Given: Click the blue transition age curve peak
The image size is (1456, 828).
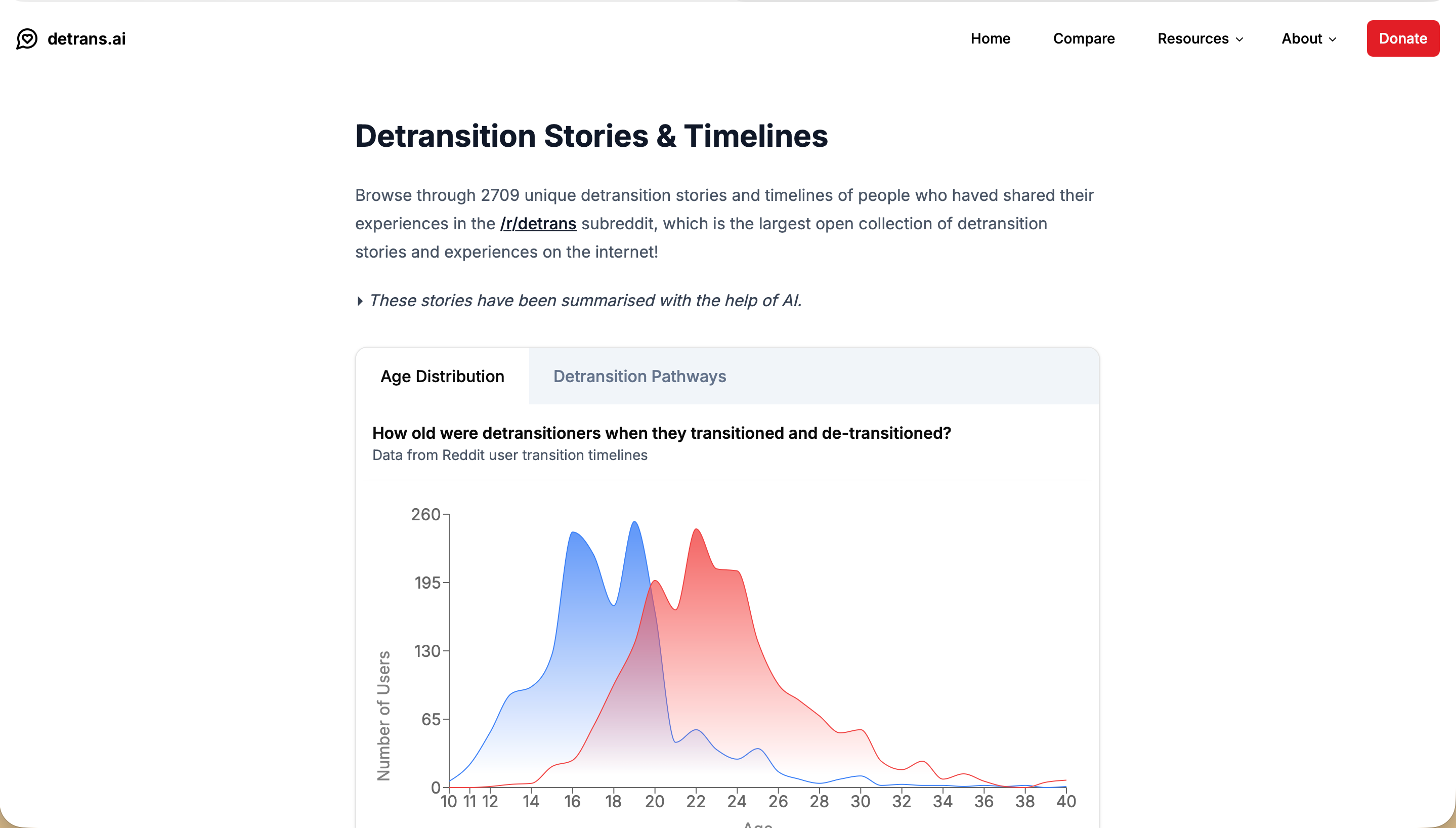Looking at the screenshot, I should click(634, 523).
